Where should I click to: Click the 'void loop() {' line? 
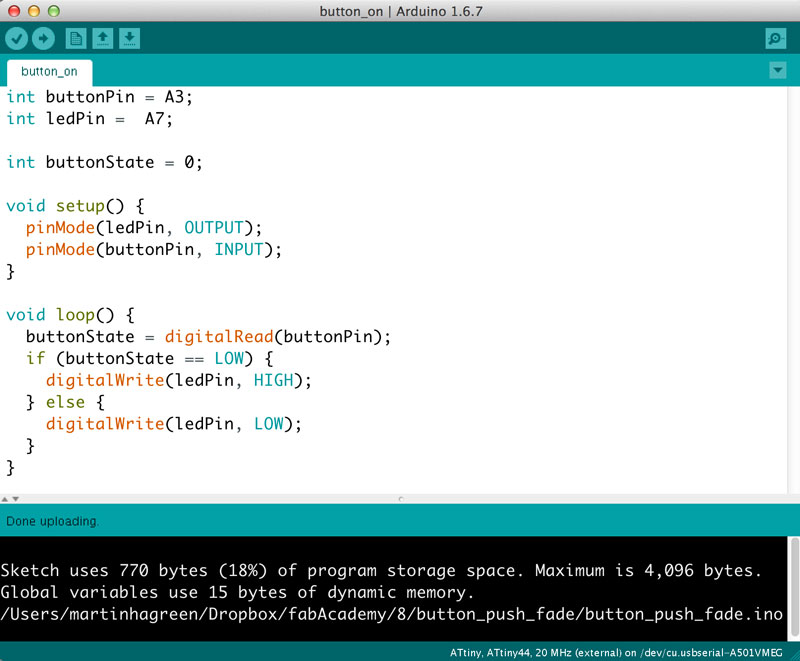pos(70,315)
